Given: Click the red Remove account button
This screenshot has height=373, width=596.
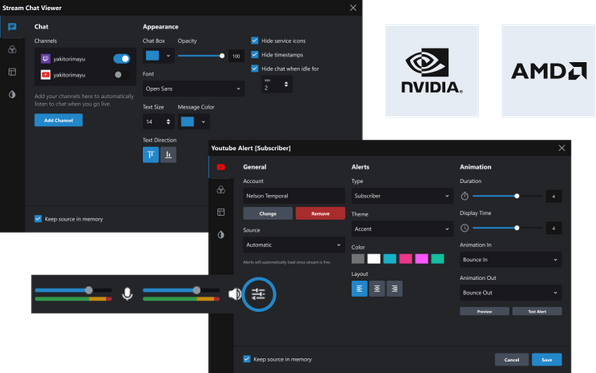Looking at the screenshot, I should [x=320, y=214].
